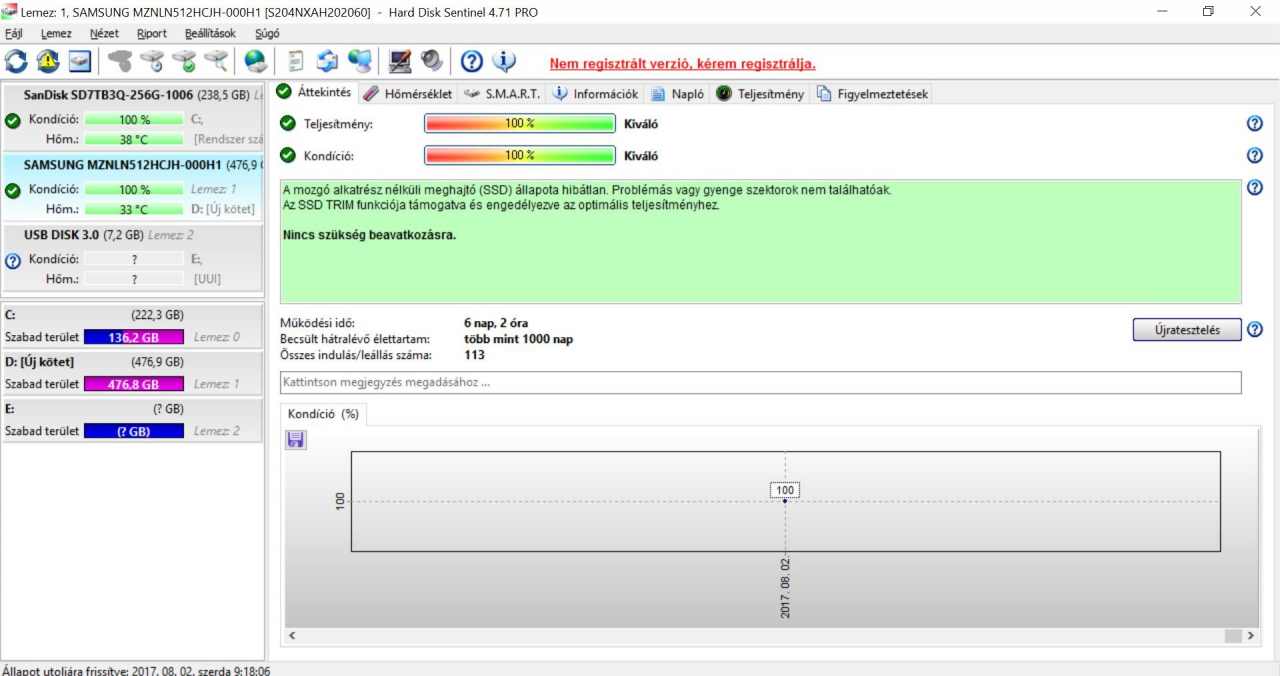Click the Teljesítmény 100 % progress bar
Image resolution: width=1280 pixels, height=676 pixels.
tap(520, 124)
